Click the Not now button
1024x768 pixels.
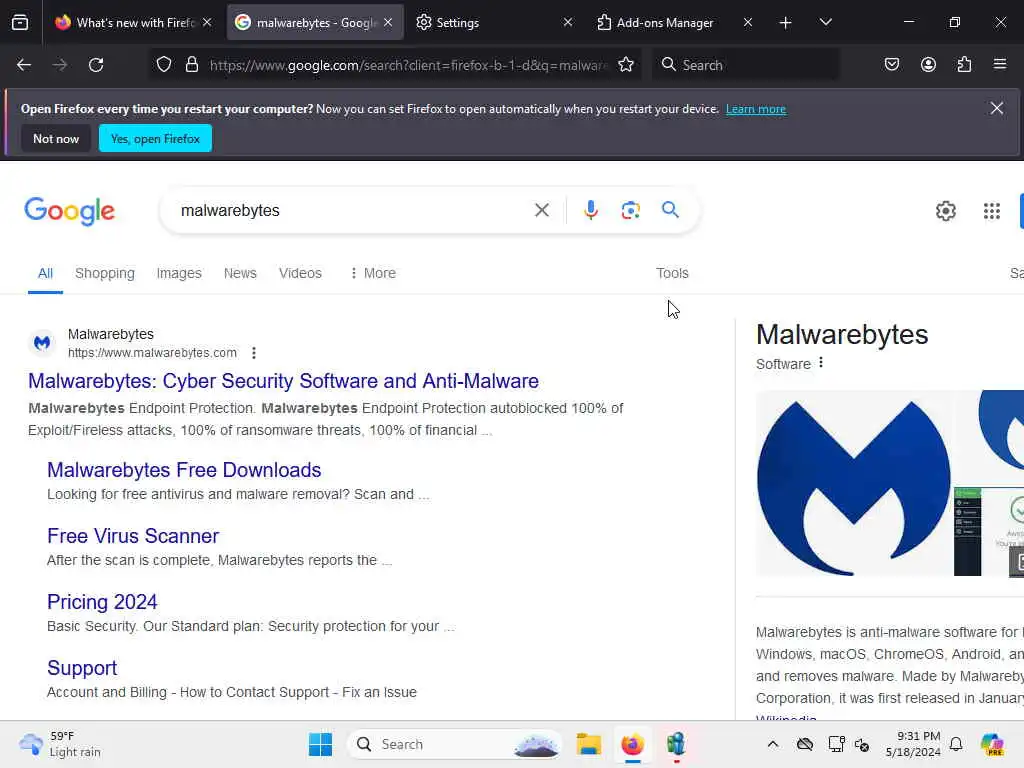pos(56,138)
